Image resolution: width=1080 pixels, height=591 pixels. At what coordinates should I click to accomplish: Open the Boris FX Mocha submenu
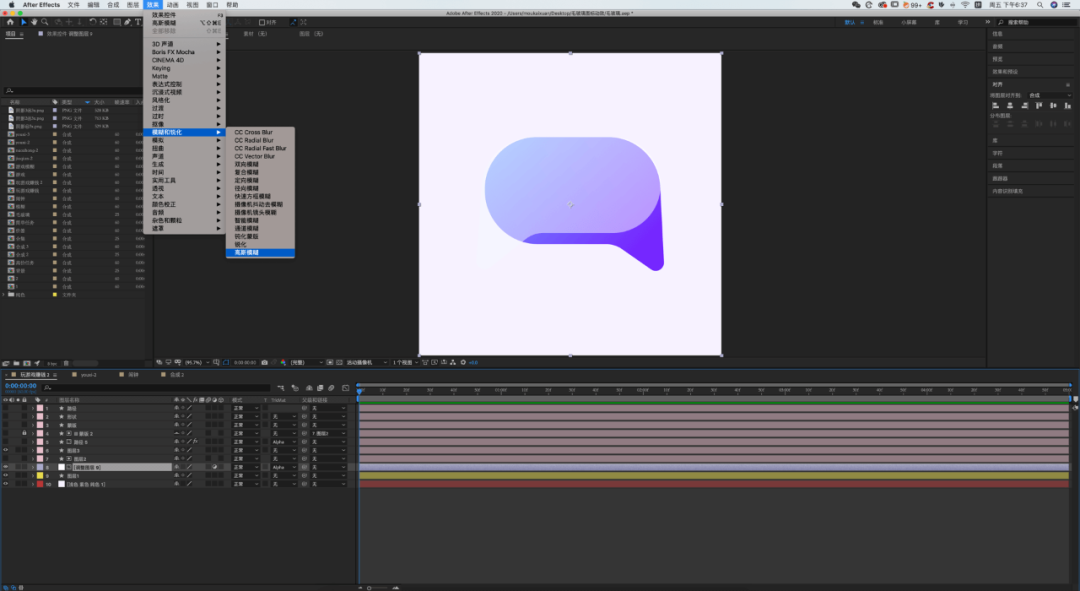tap(185, 52)
